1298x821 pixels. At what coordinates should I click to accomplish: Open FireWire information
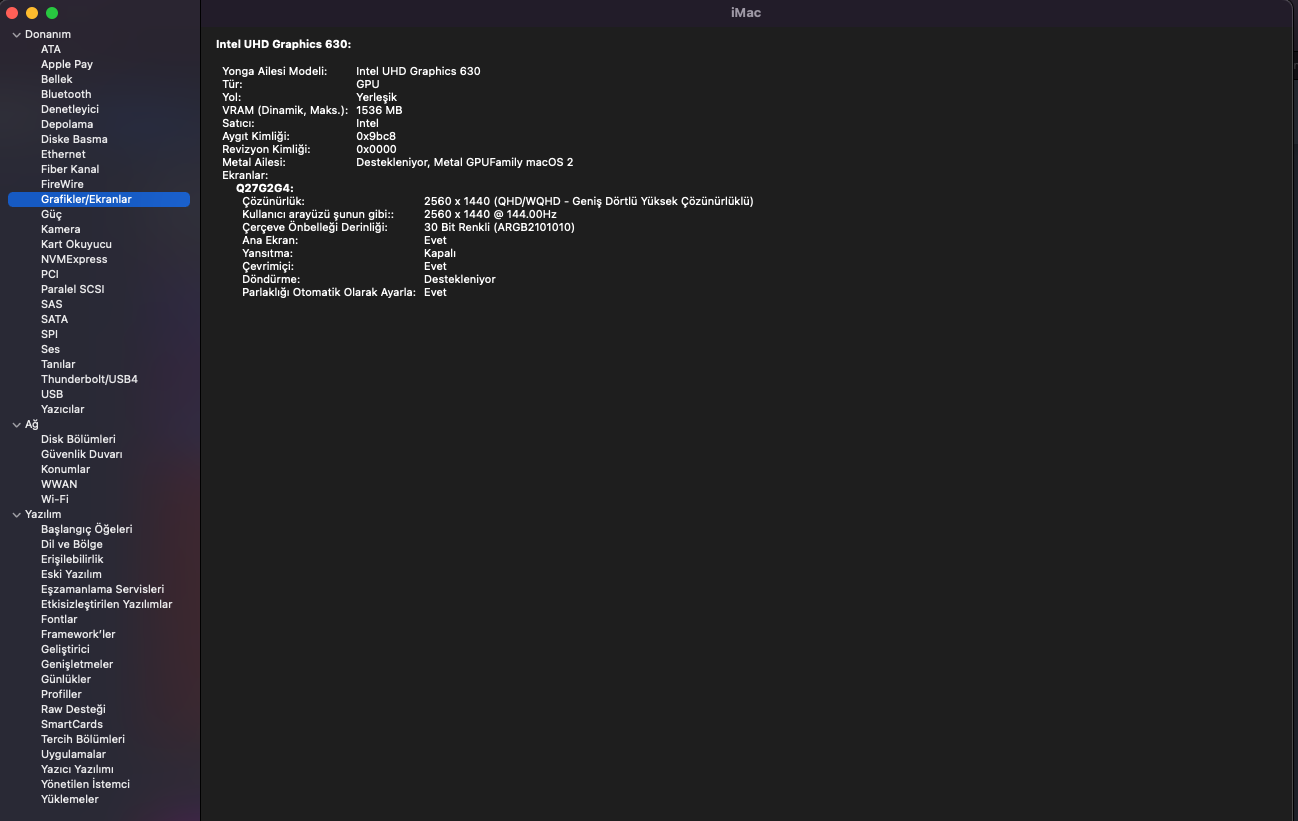click(62, 184)
